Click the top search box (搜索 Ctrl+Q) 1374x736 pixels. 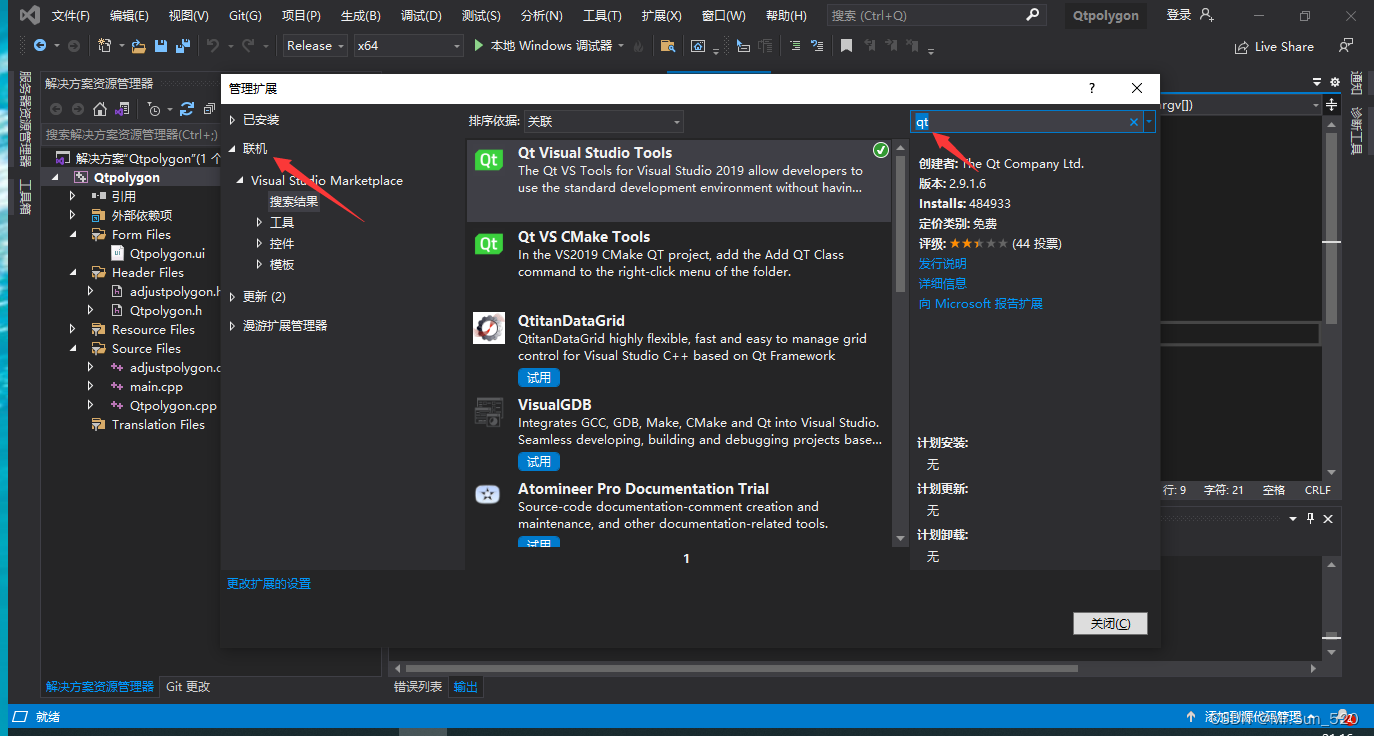click(936, 15)
